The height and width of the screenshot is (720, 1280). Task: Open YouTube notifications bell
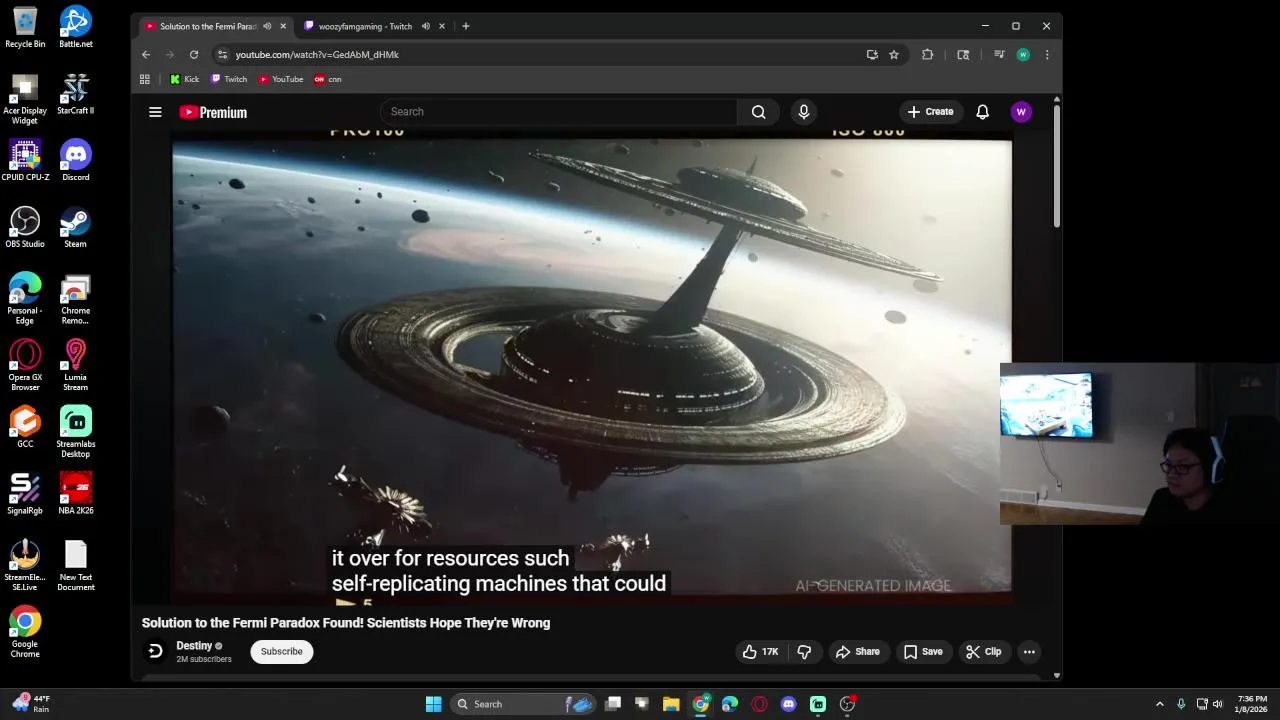coord(982,112)
